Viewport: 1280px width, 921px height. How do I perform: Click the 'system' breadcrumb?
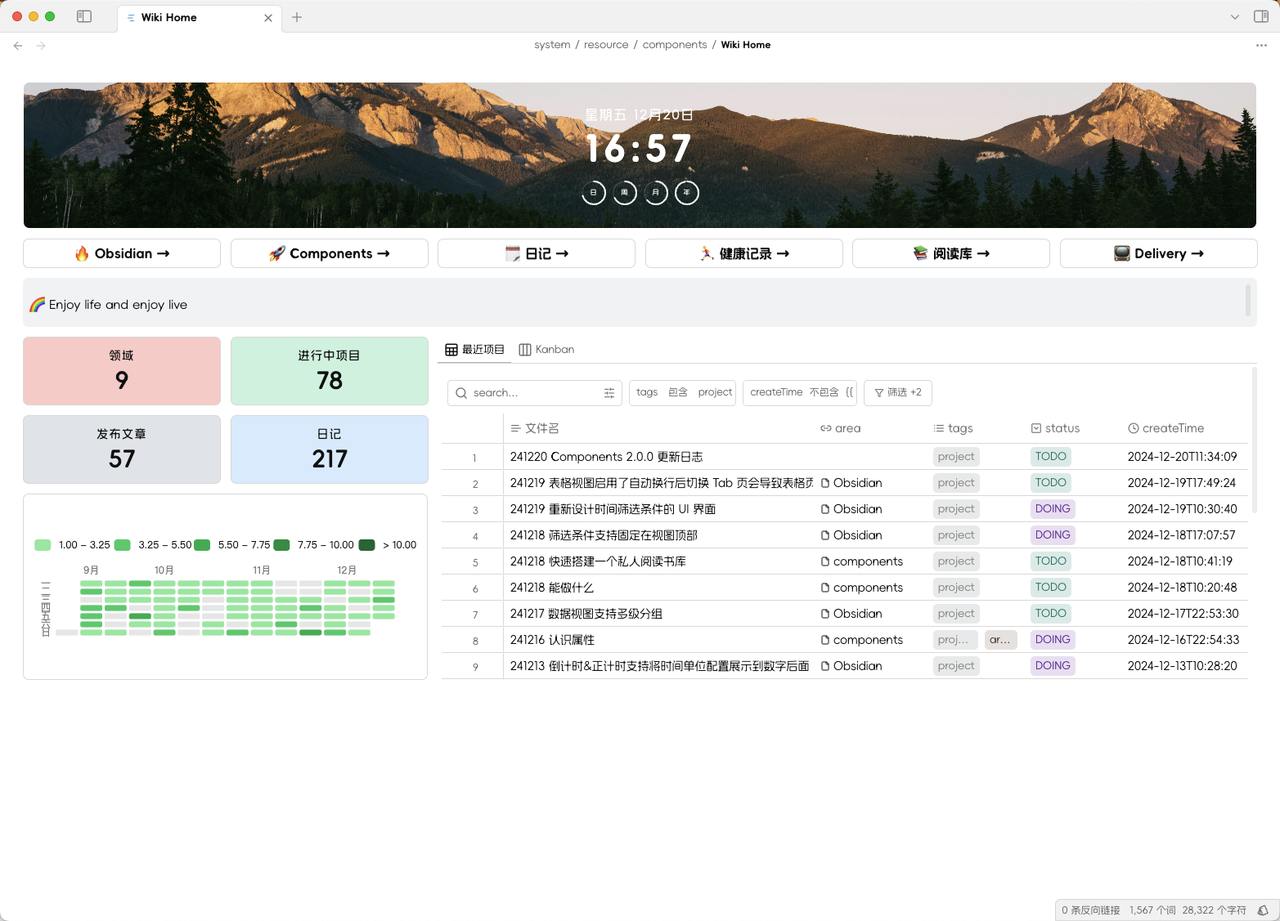click(552, 45)
